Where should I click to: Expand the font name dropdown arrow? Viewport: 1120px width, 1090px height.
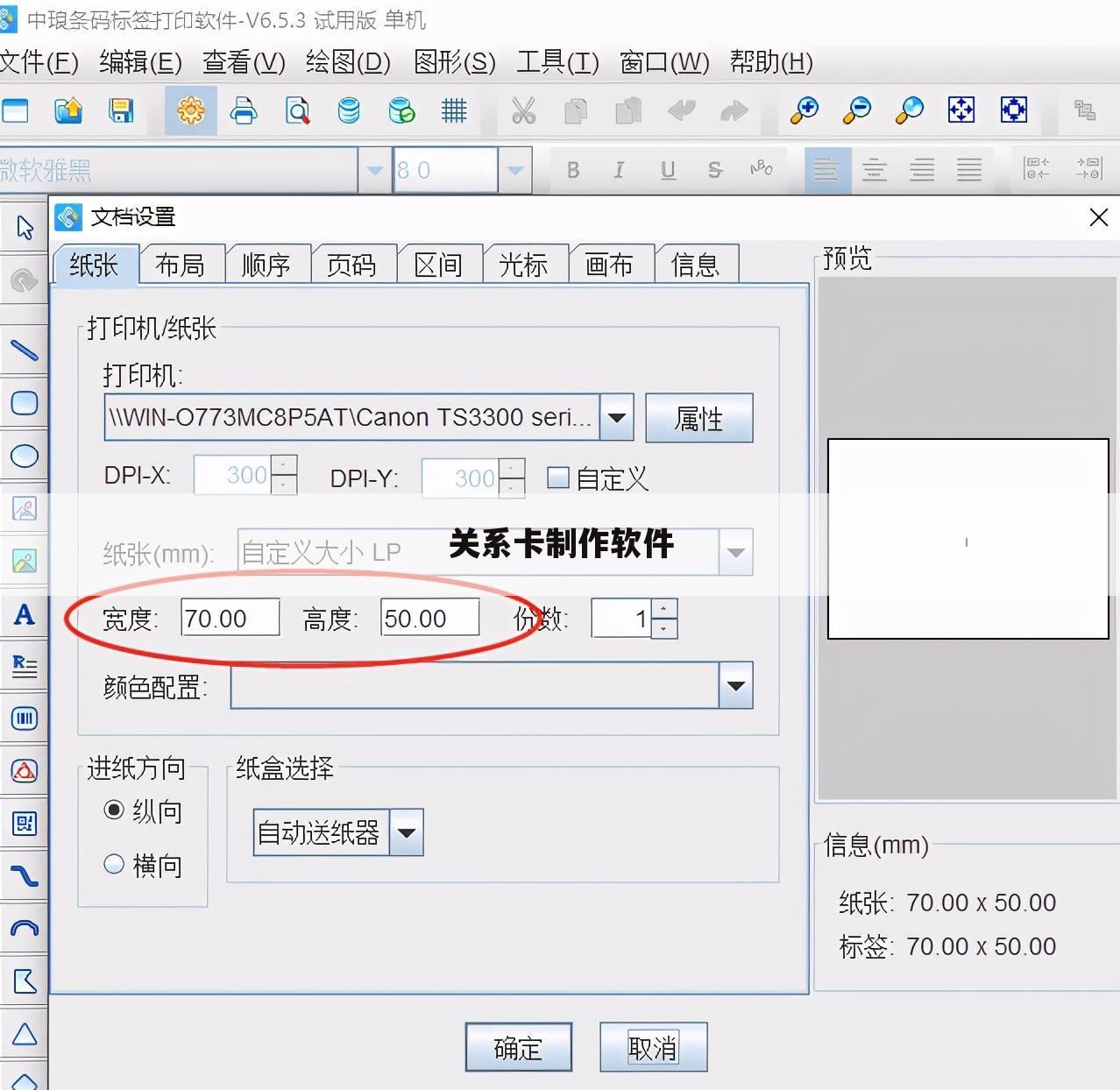(x=375, y=170)
